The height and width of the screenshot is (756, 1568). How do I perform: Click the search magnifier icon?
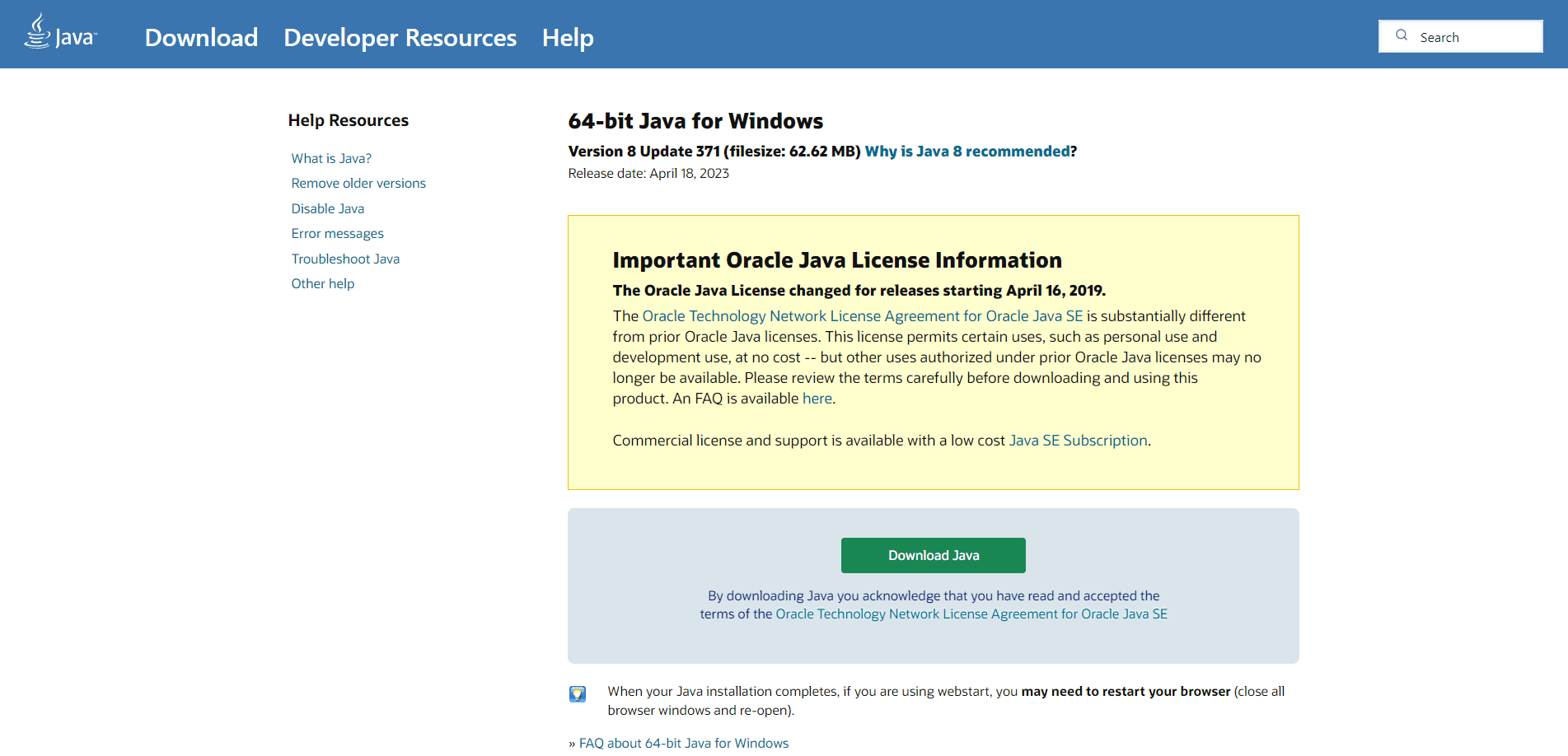click(1402, 35)
